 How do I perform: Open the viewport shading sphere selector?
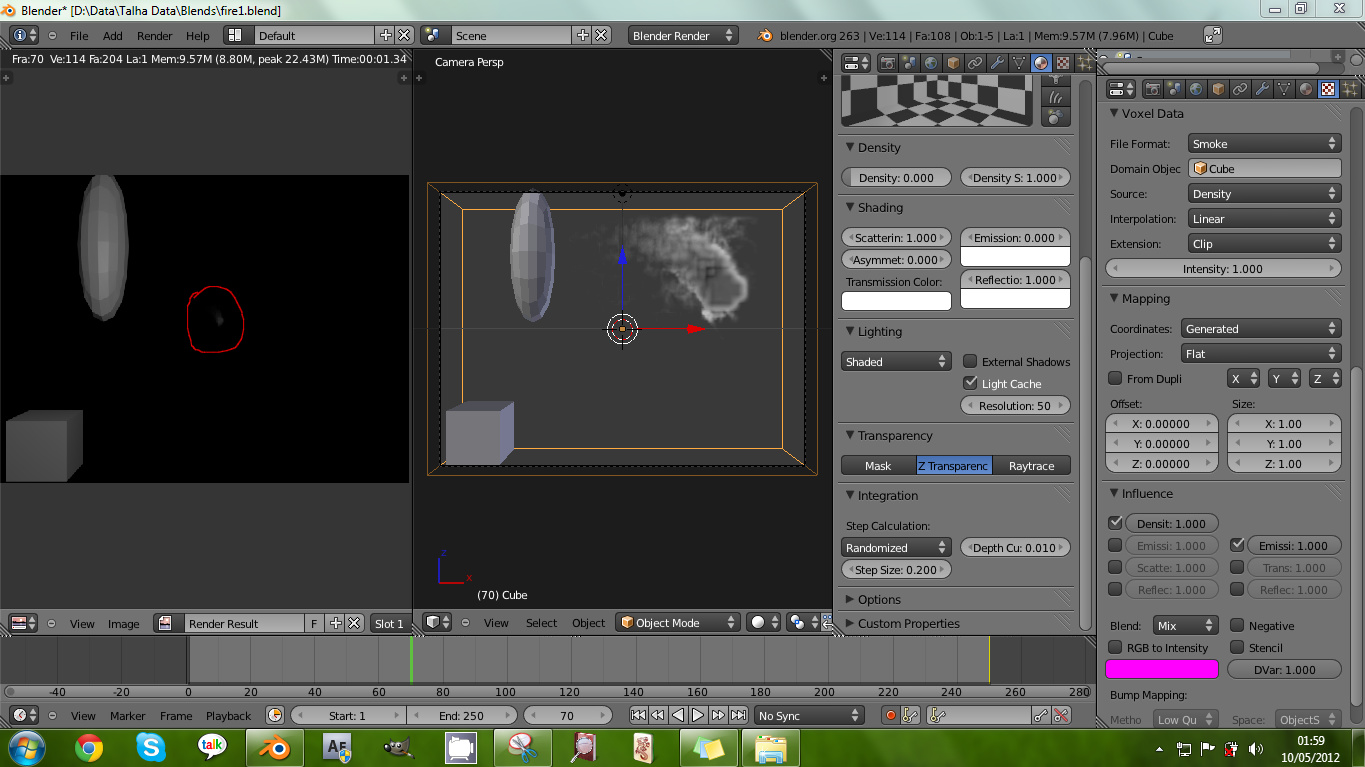pos(764,622)
